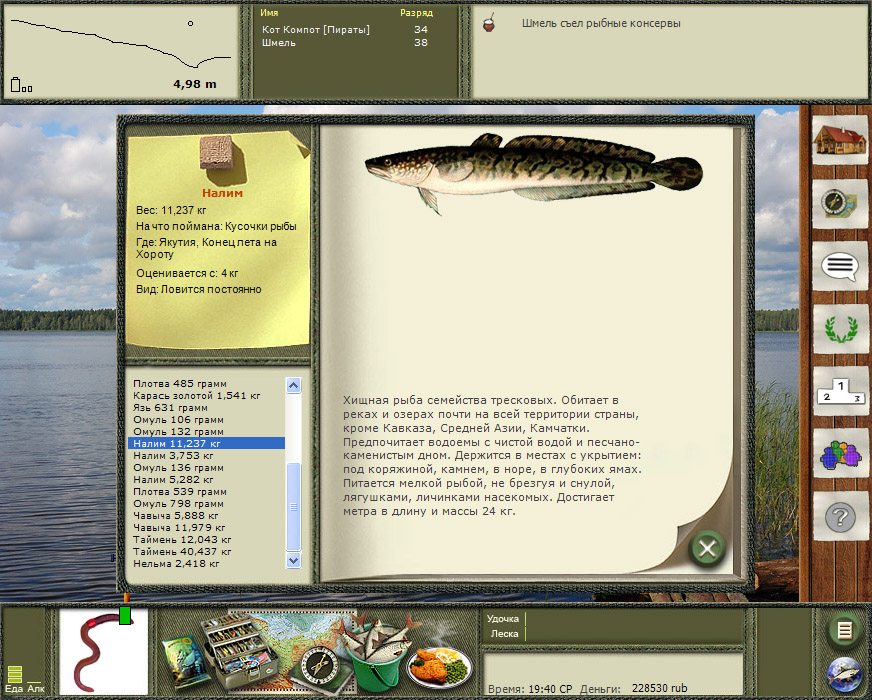This screenshot has width=872, height=700.
Task: Open the laurel wreath achievements icon
Action: pyautogui.click(x=838, y=328)
